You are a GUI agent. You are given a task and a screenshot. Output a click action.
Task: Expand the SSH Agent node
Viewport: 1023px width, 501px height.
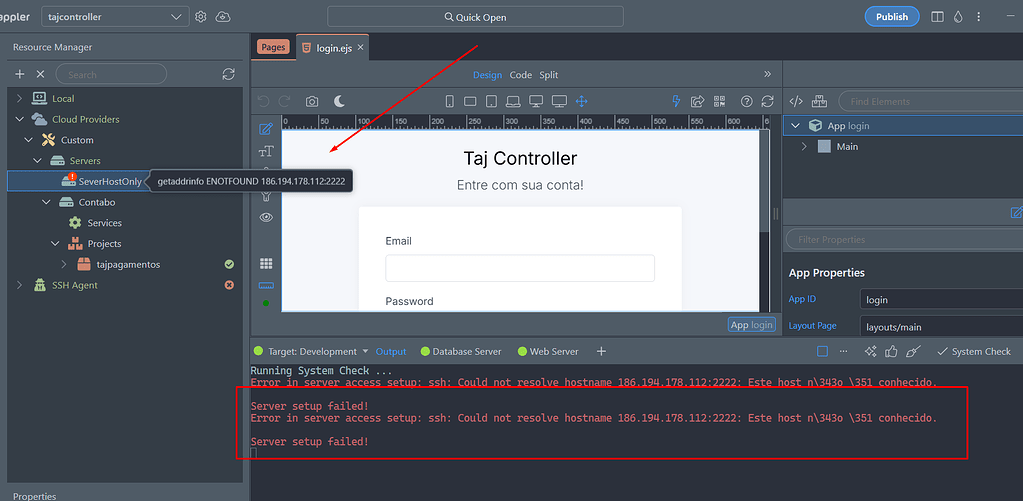point(19,285)
